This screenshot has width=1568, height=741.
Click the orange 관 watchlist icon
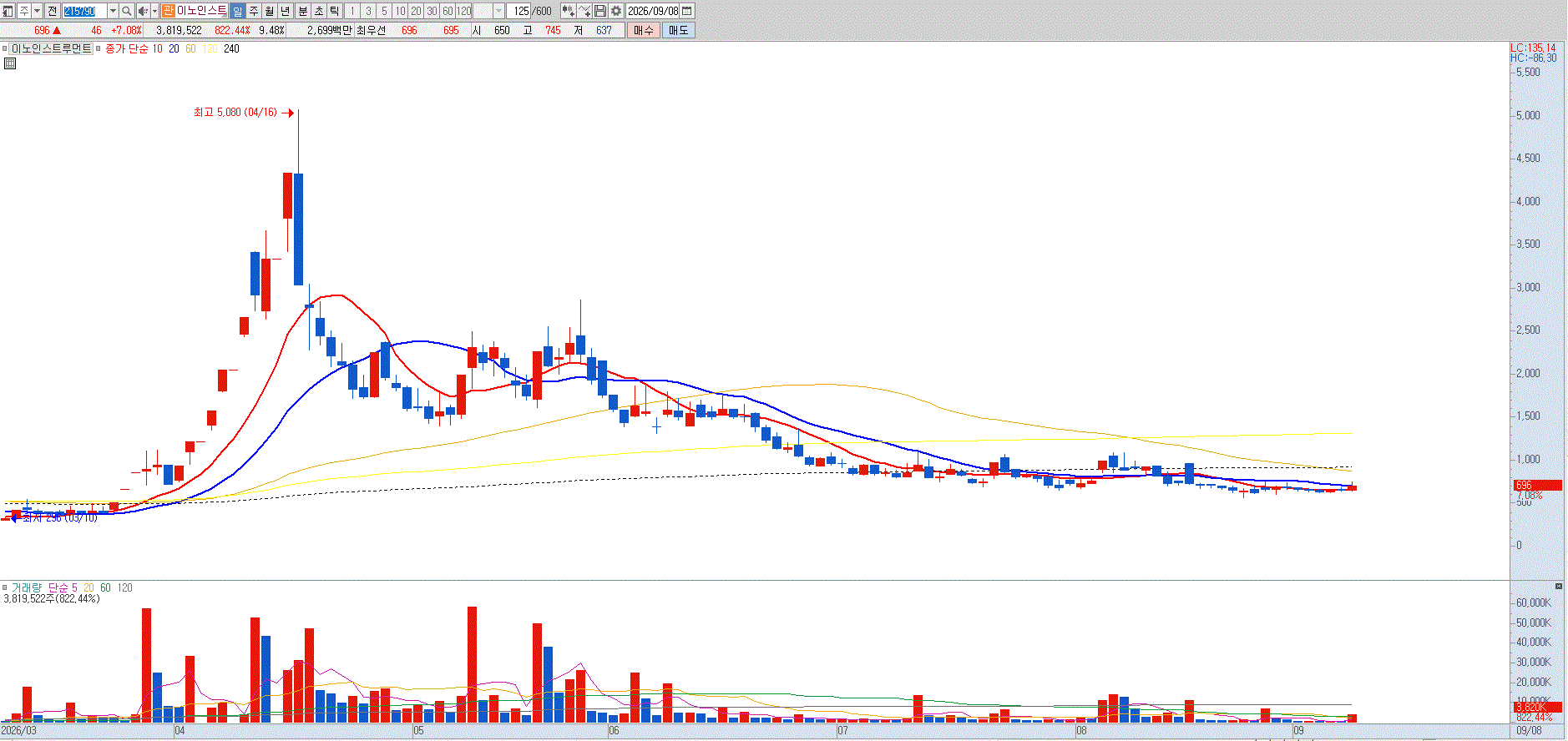[168, 11]
